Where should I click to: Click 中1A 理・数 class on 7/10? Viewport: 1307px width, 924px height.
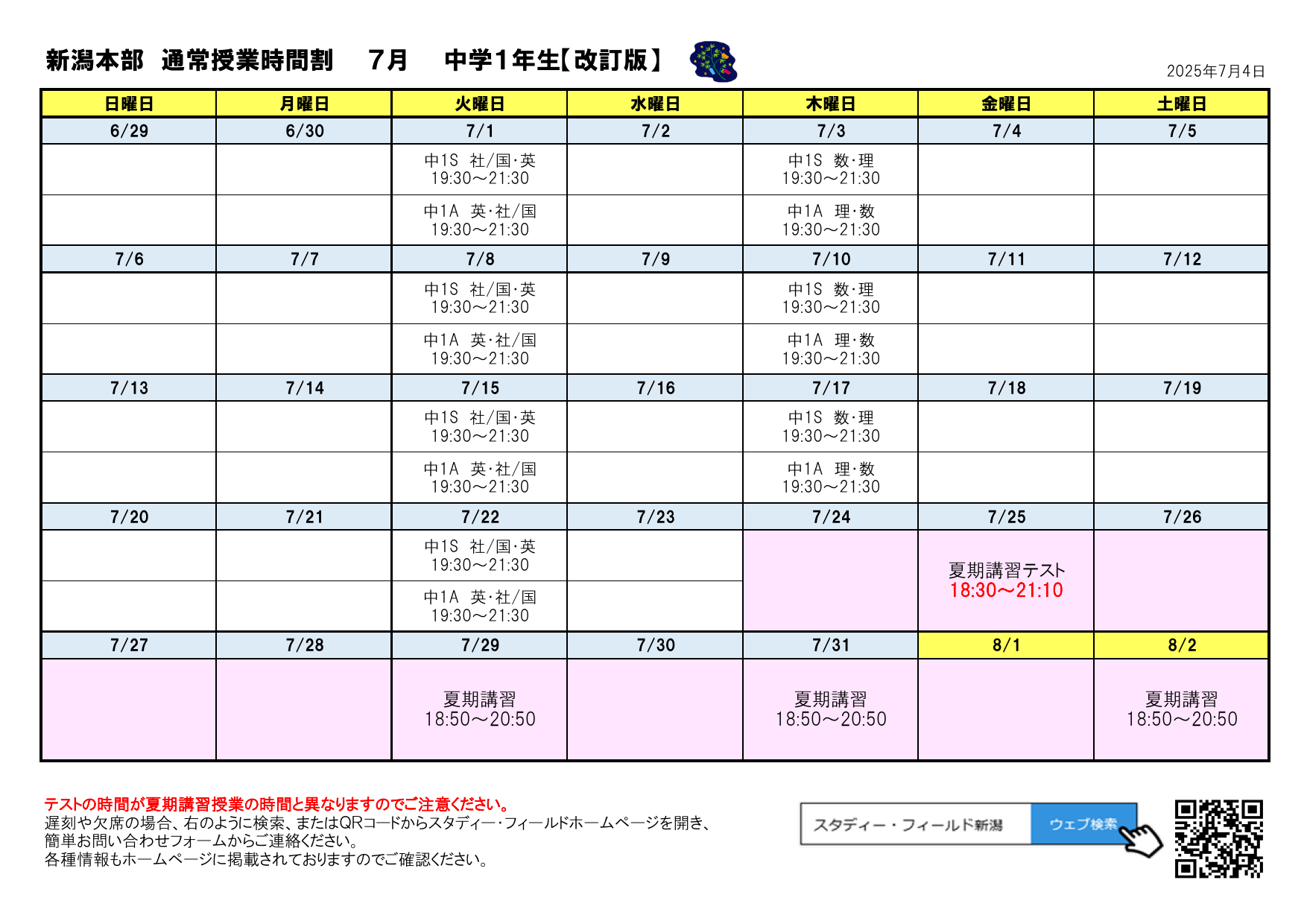[831, 349]
